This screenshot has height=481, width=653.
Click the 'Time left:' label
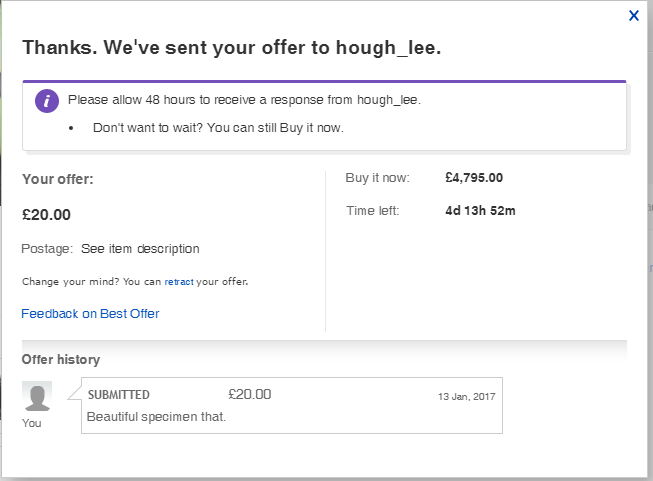click(x=373, y=211)
